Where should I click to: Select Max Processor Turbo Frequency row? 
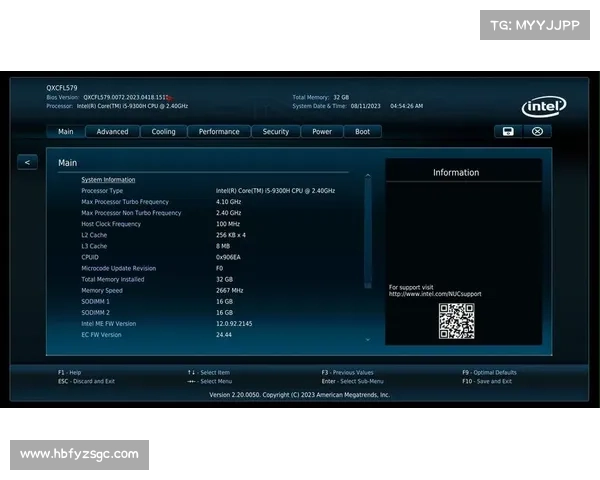[161, 202]
